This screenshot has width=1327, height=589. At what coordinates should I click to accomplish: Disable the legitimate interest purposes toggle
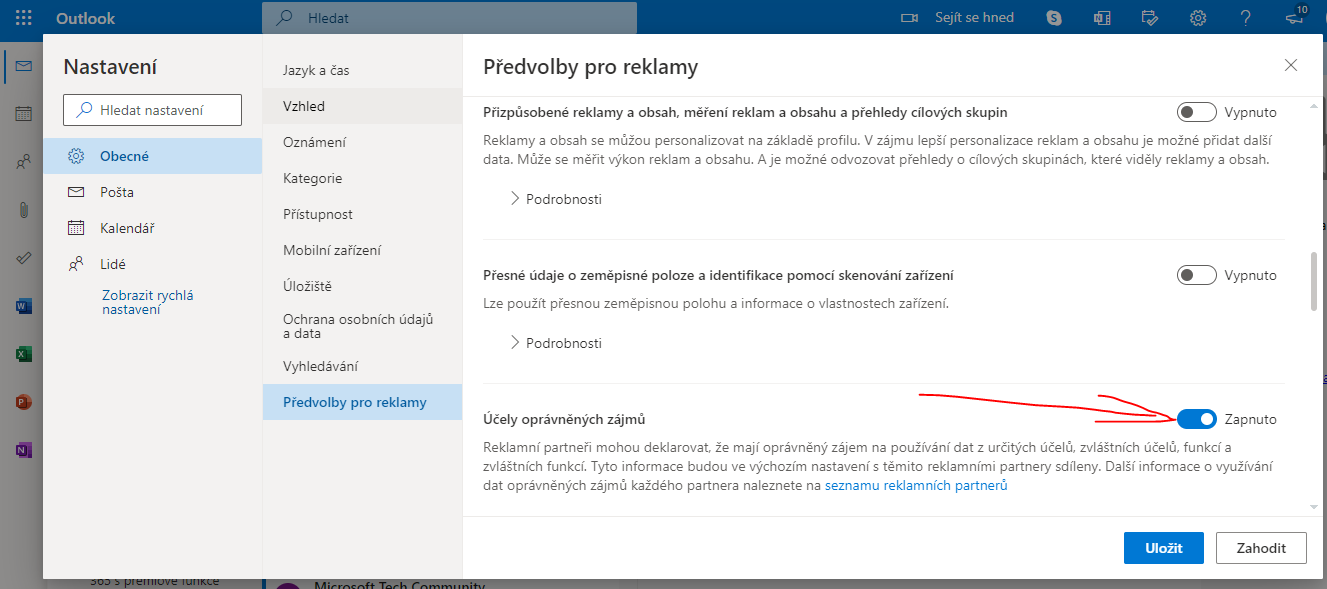point(1197,419)
